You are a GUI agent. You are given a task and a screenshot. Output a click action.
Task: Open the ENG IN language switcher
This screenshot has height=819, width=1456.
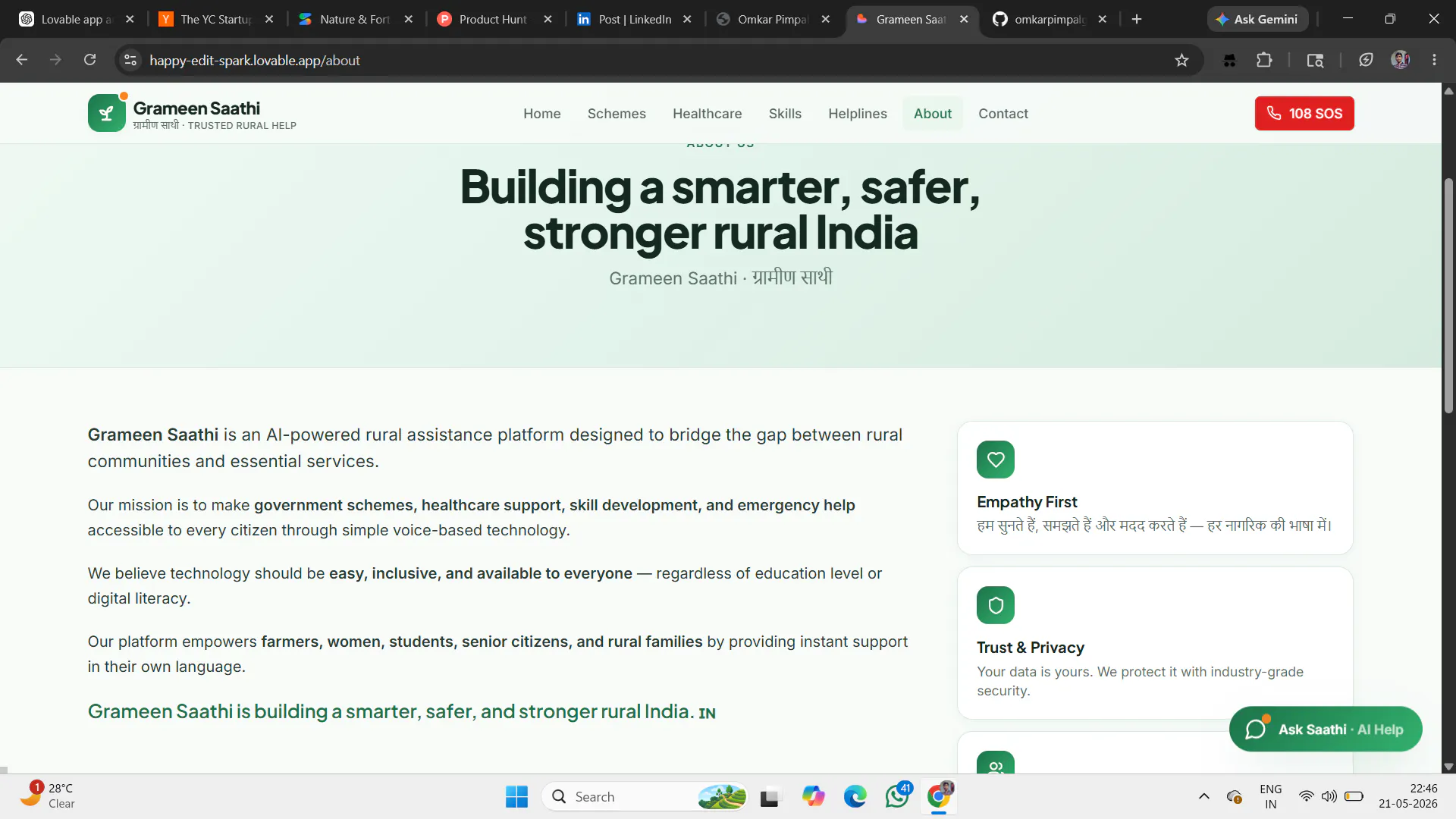coord(1270,796)
